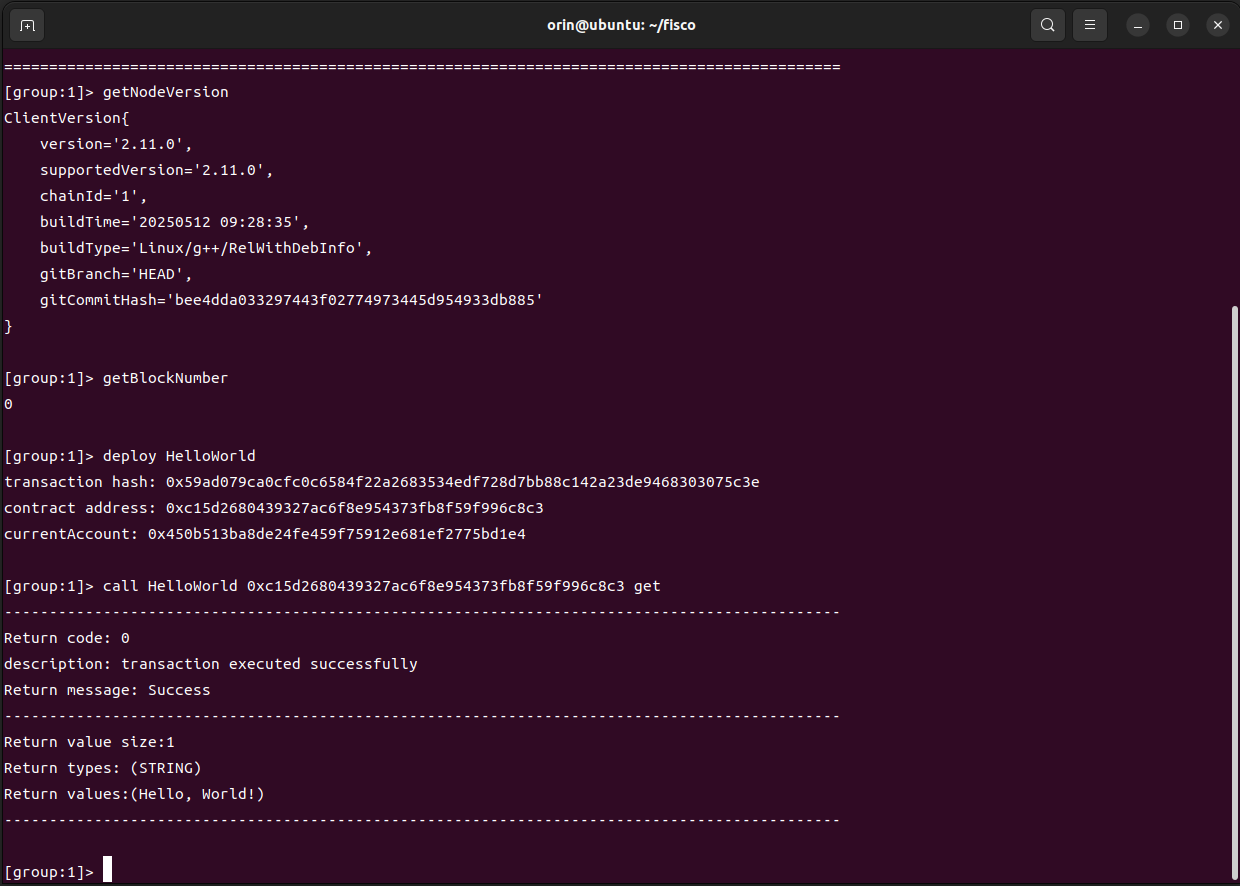Click the supportedVersion='2.11.0' line
Screen dimensions: 1240x886
pos(157,170)
